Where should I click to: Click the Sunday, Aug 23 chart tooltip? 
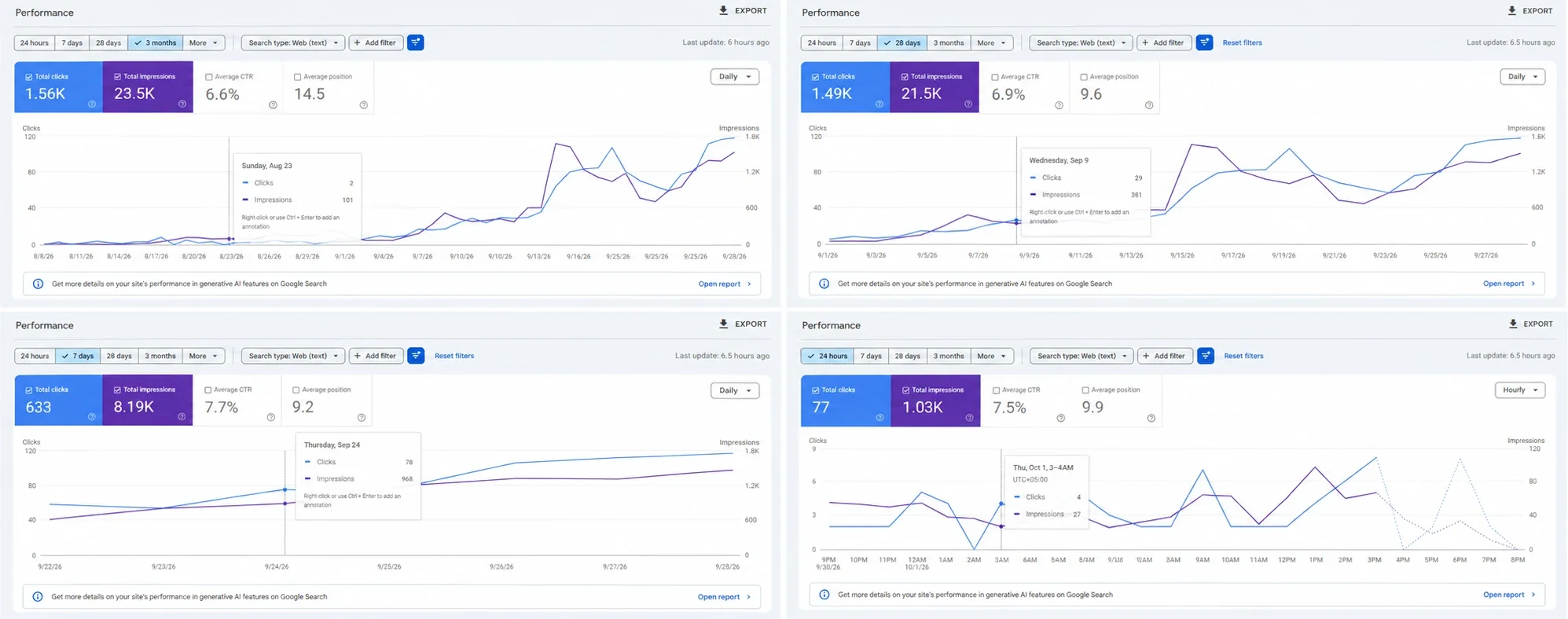(x=297, y=196)
